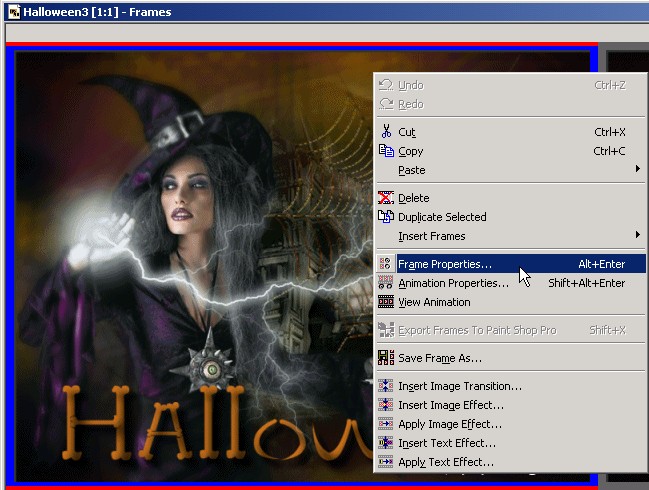The width and height of the screenshot is (649, 490).
Task: Open Animation Properties... menu item
Action: click(x=510, y=283)
